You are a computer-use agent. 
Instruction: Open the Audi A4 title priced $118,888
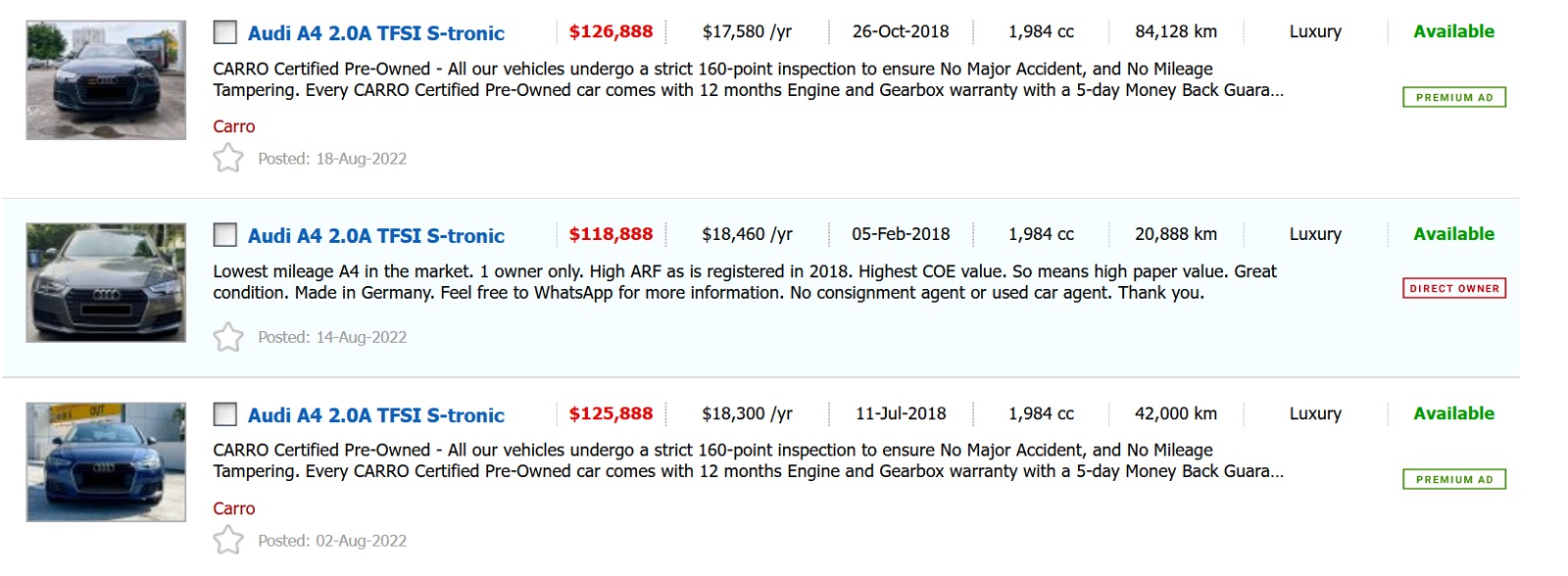[x=375, y=236]
